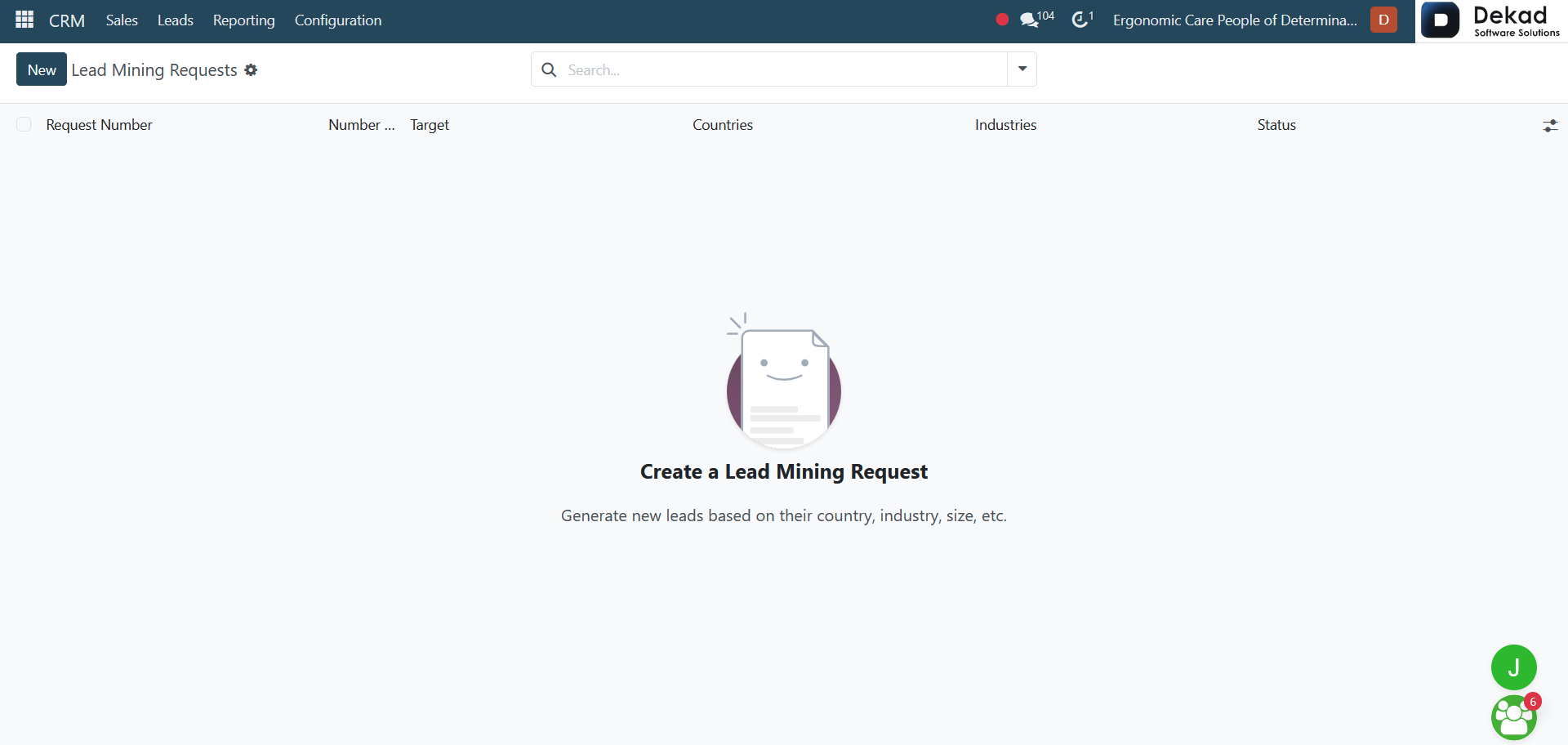The width and height of the screenshot is (1568, 745).
Task: Toggle the search options dropdown arrow
Action: 1022,69
